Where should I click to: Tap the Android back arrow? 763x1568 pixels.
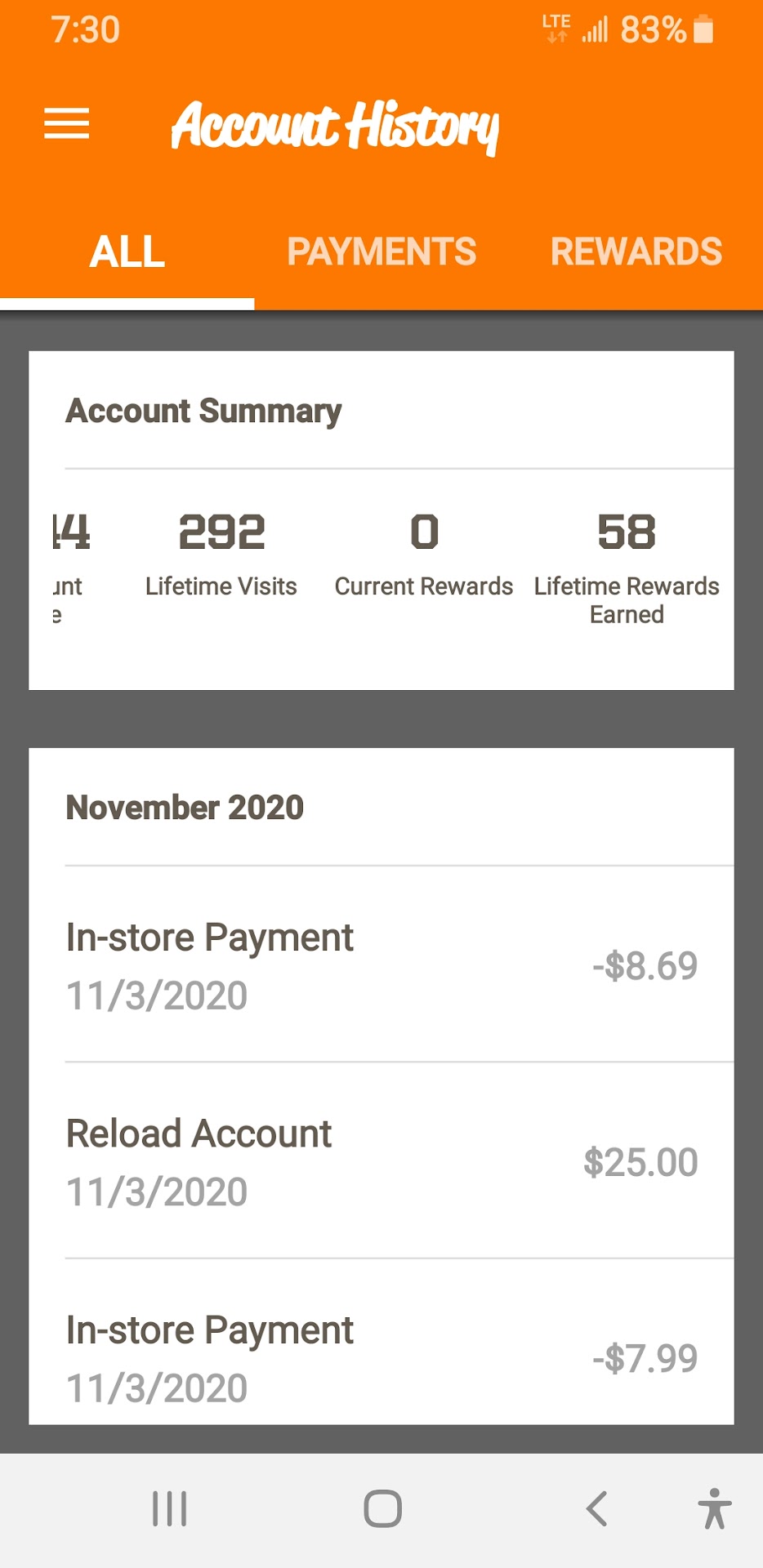point(597,1508)
